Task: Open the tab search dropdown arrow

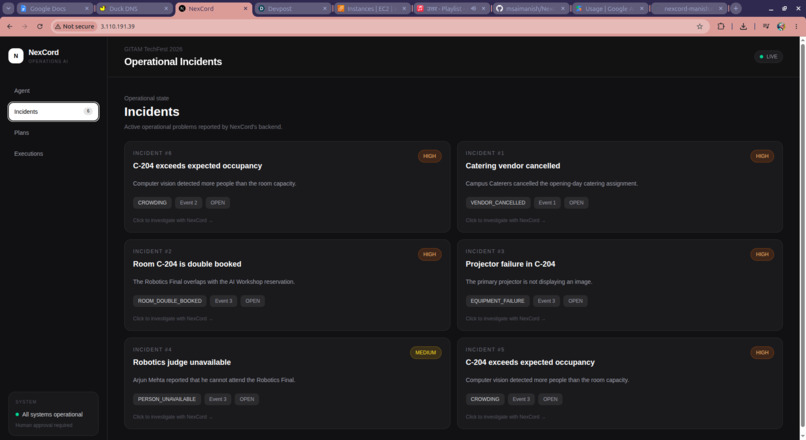Action: pyautogui.click(x=8, y=8)
